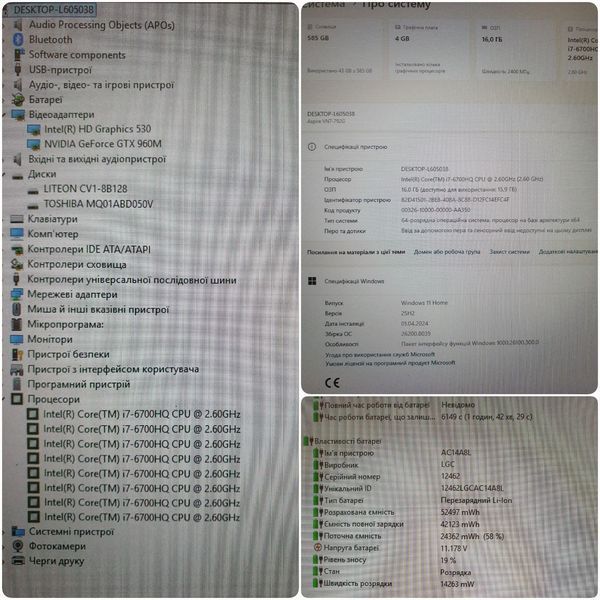This screenshot has height=600, width=600.
Task: Click the Intel Core i7-6700HQ processor value in Settings
Action: click(x=472, y=179)
